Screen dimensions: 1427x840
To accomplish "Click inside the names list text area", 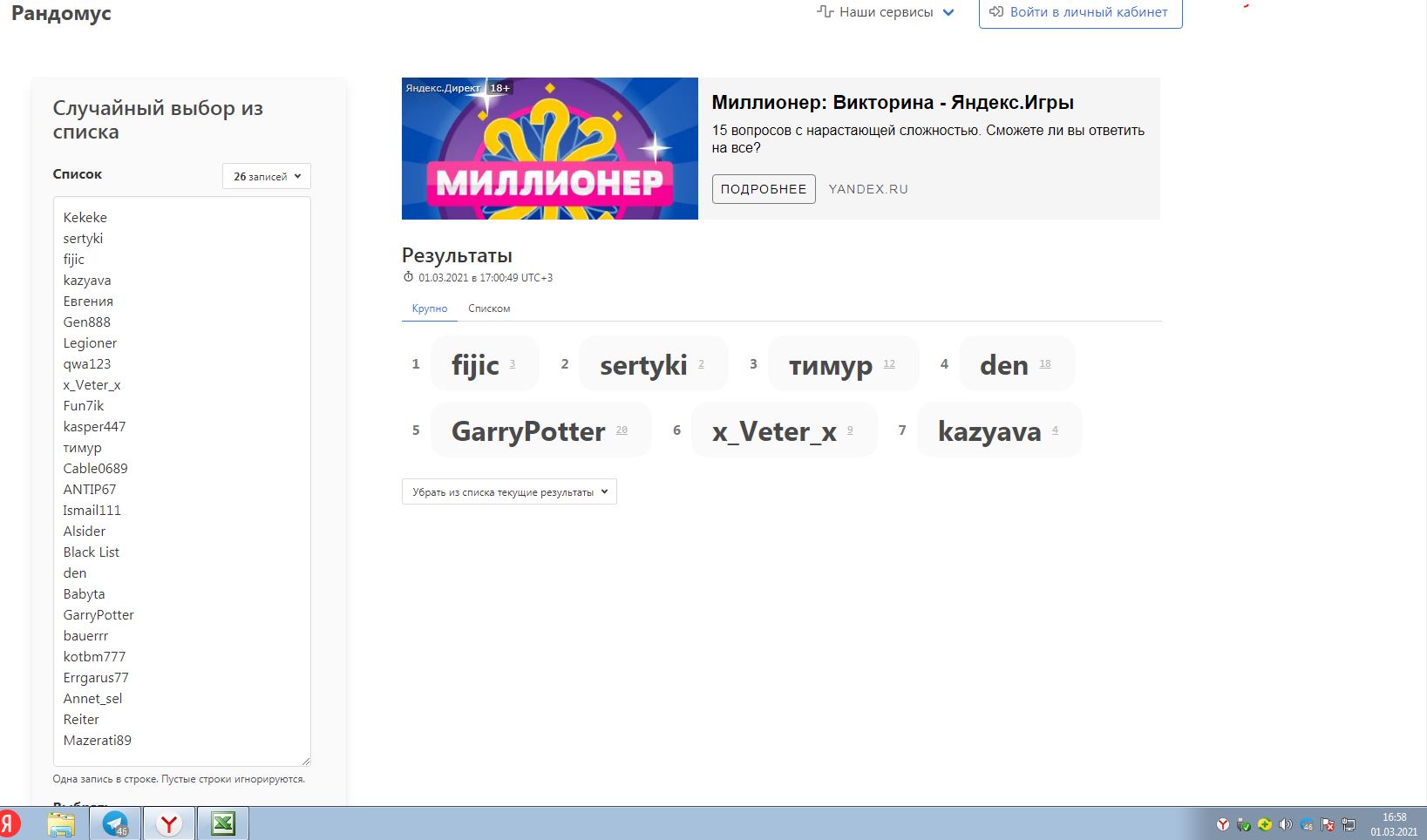I will [181, 479].
